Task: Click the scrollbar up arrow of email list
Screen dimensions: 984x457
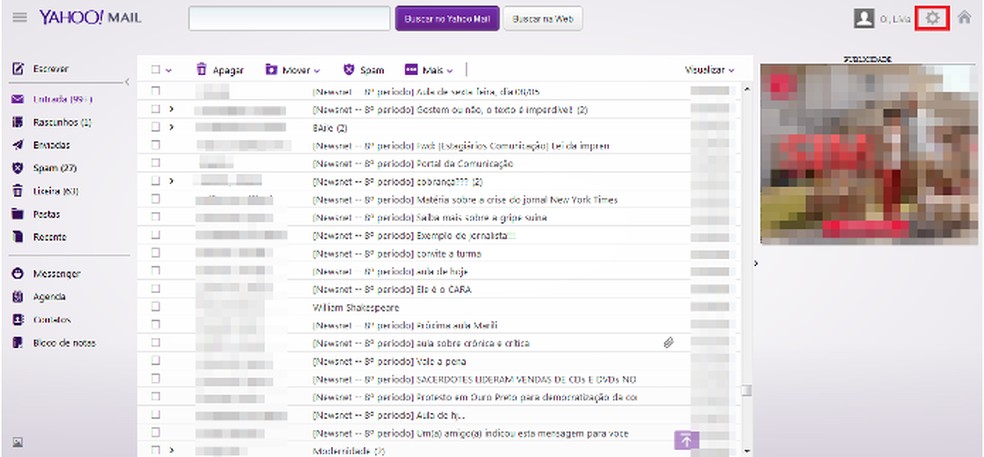Action: (x=746, y=90)
